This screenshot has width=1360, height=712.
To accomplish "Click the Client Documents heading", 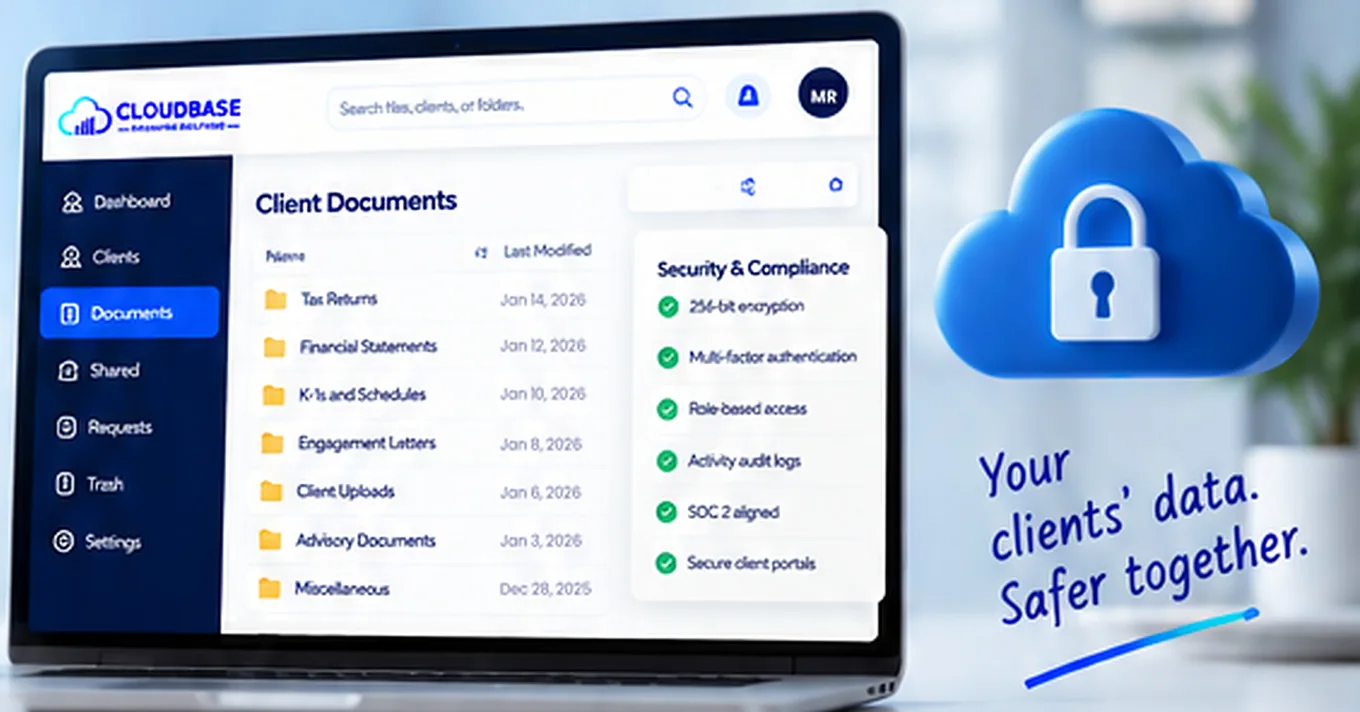I will [356, 203].
